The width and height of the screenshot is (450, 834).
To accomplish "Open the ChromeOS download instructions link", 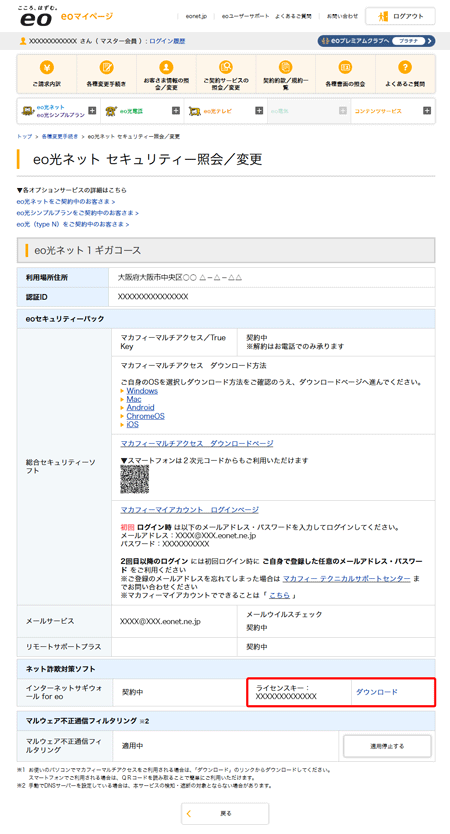I will [145, 416].
